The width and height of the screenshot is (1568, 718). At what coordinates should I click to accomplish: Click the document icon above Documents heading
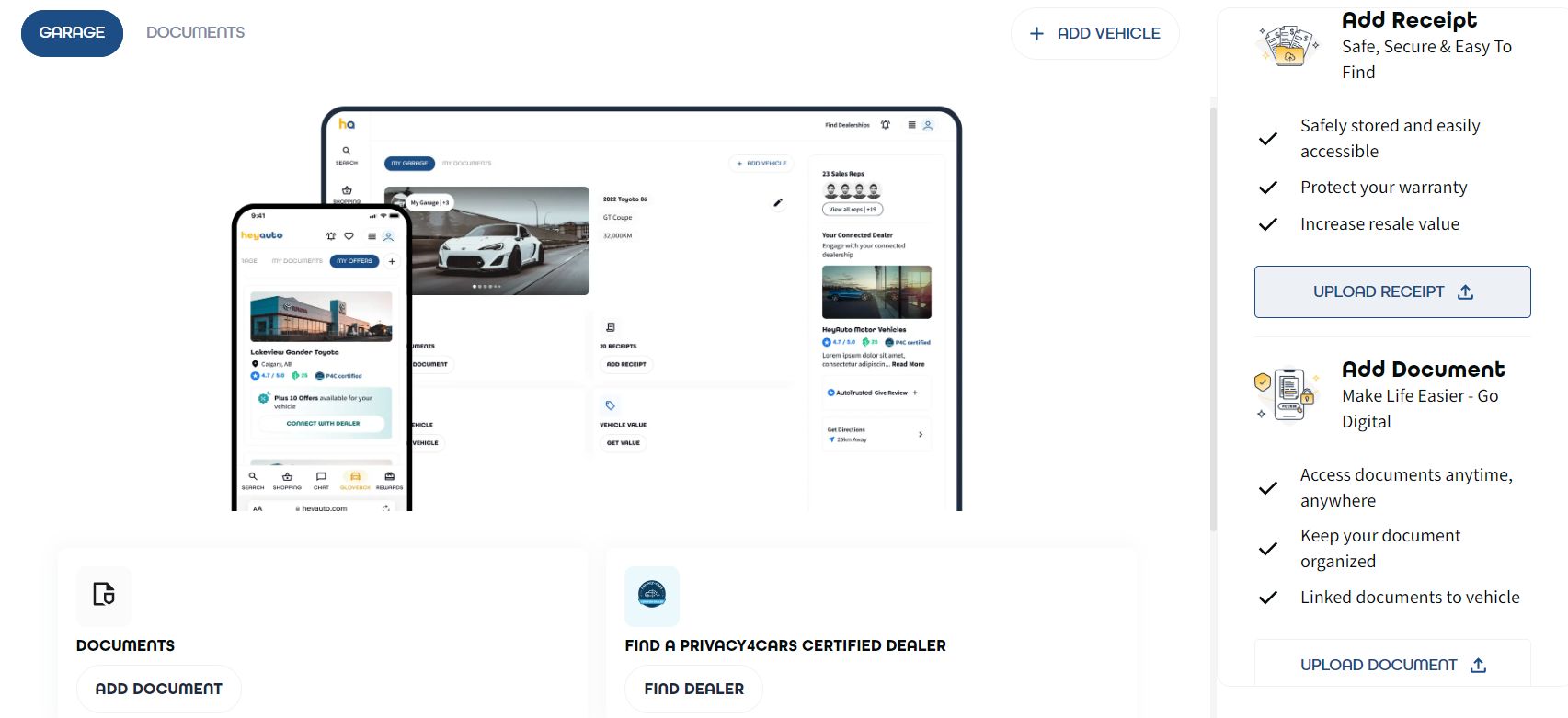104,595
